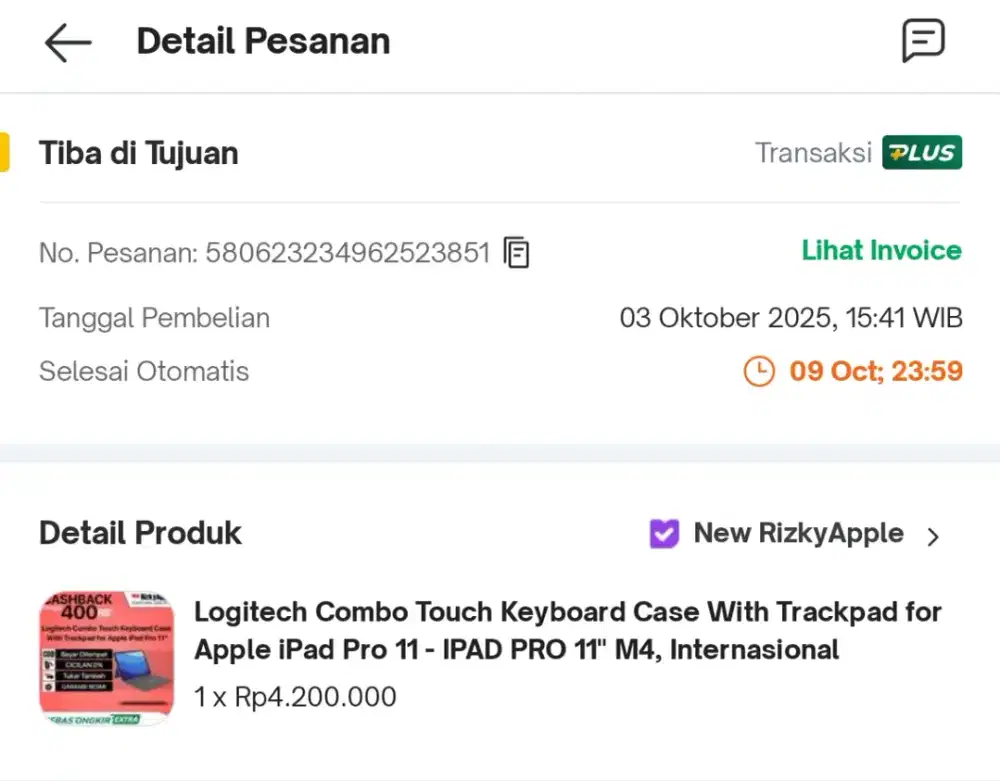Tap the purple store badge icon
The image size is (1000, 781).
664,534
